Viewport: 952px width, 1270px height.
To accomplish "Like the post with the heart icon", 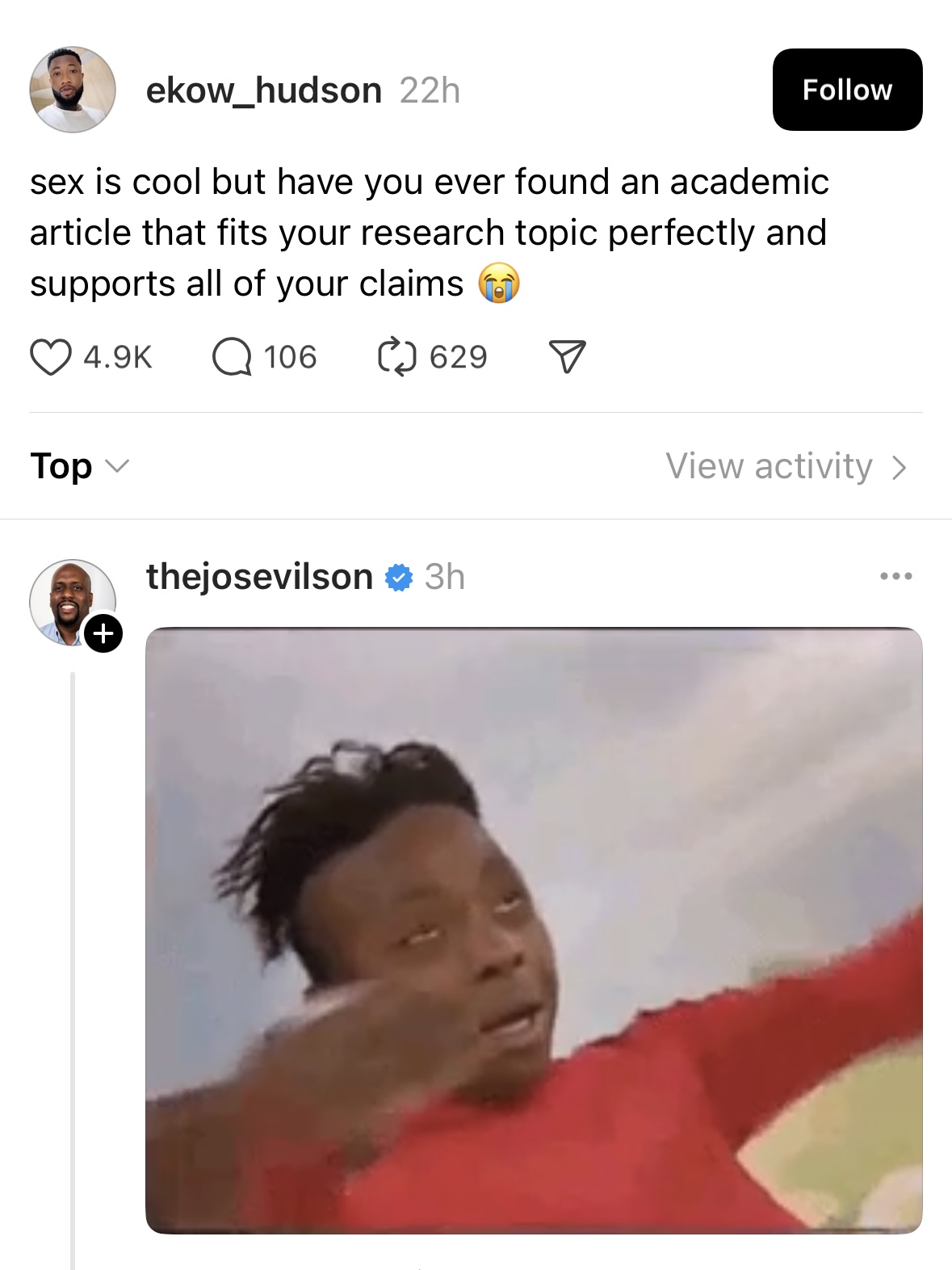I will pyautogui.click(x=51, y=357).
